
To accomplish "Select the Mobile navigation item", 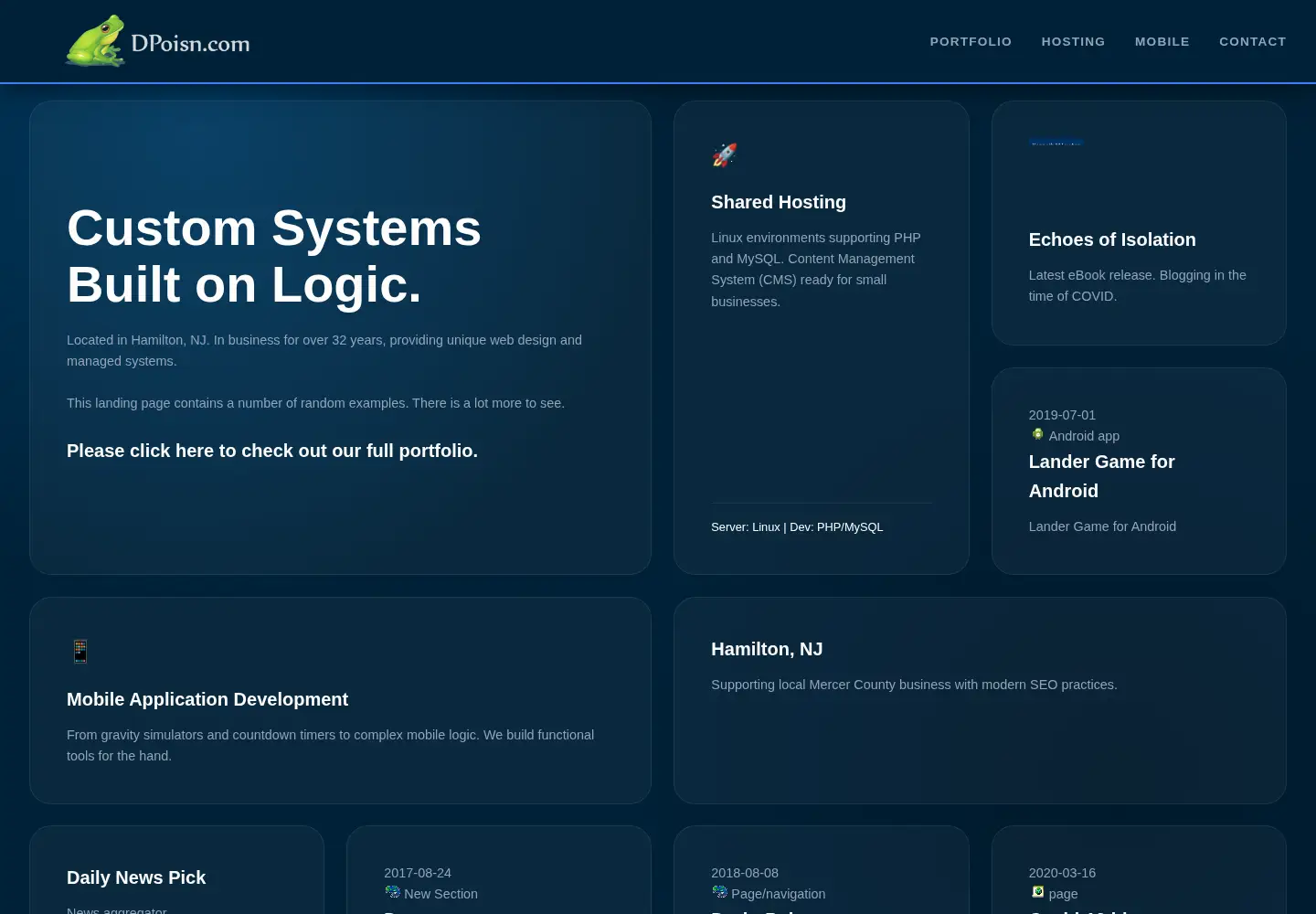I will (x=1162, y=42).
